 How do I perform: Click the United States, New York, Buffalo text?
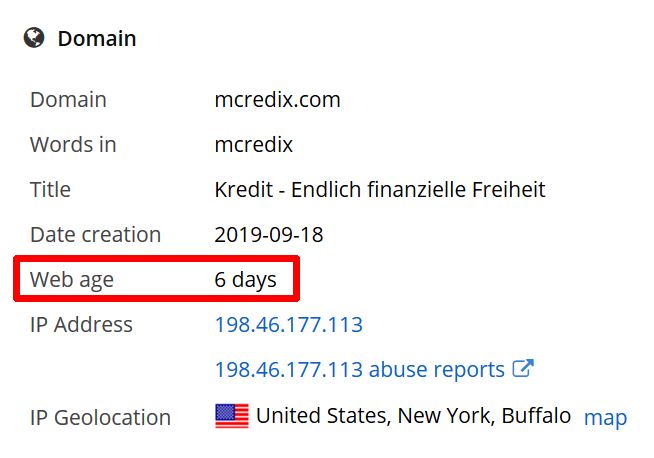[413, 416]
